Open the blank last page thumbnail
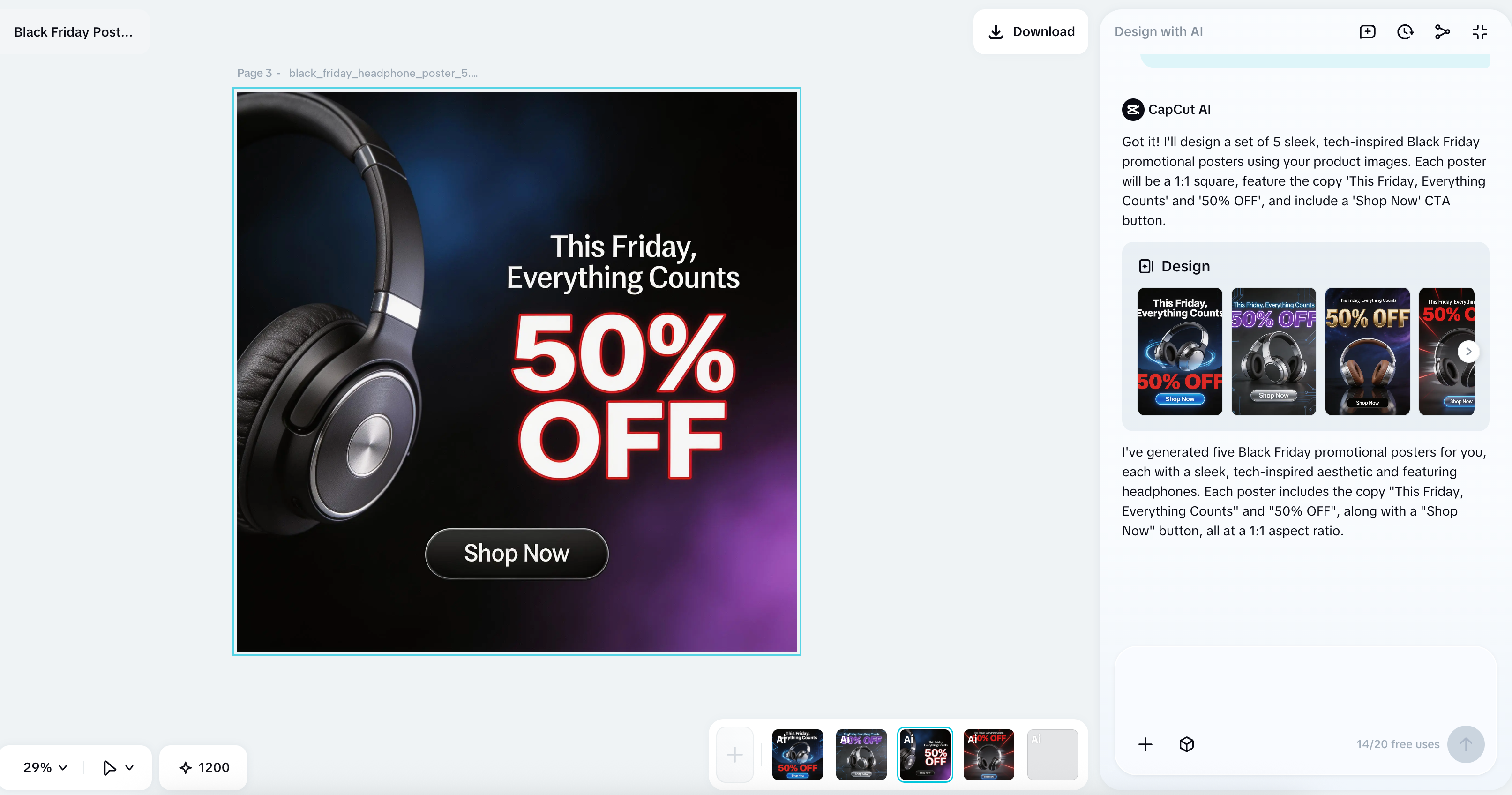The image size is (1512, 795). point(1052,755)
